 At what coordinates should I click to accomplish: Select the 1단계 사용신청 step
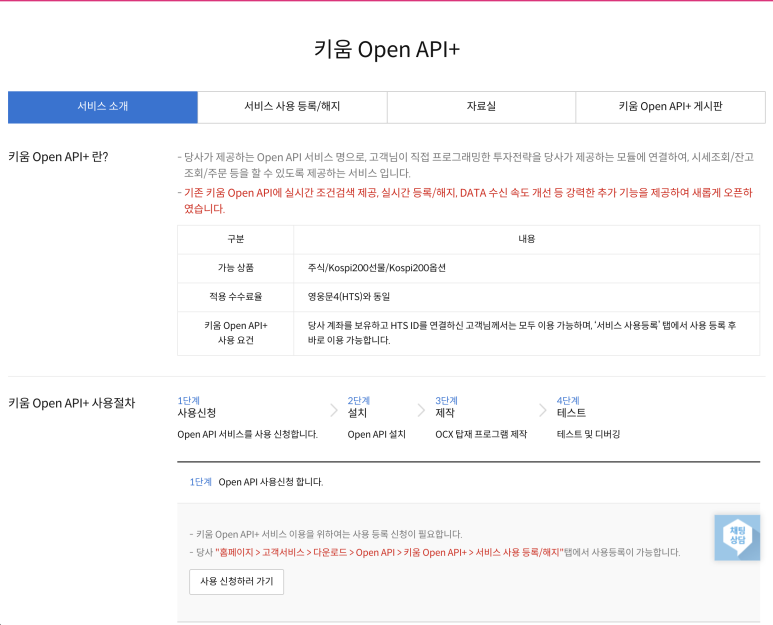point(197,407)
